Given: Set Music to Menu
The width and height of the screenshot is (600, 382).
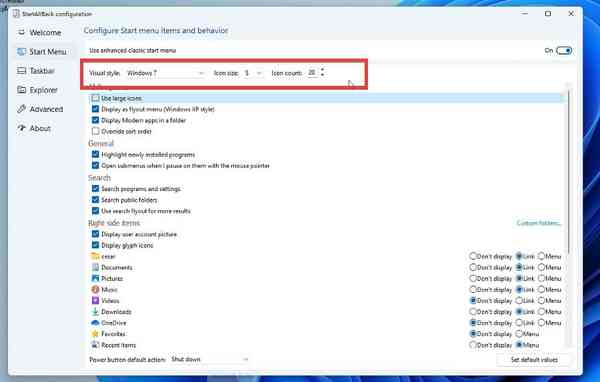Looking at the screenshot, I should [541, 289].
